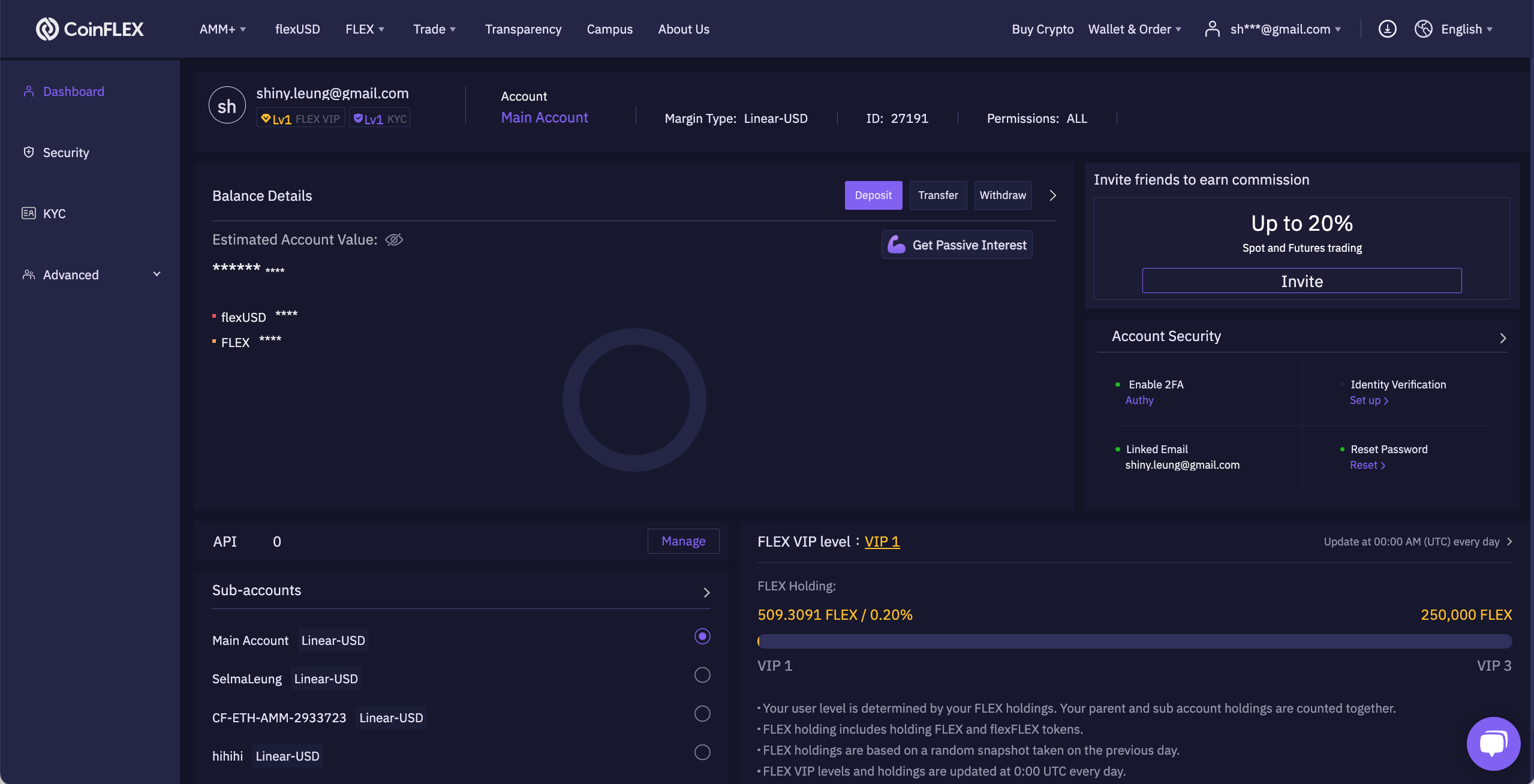Click the Deposit button
Screen dimensions: 1534x784
tap(873, 195)
